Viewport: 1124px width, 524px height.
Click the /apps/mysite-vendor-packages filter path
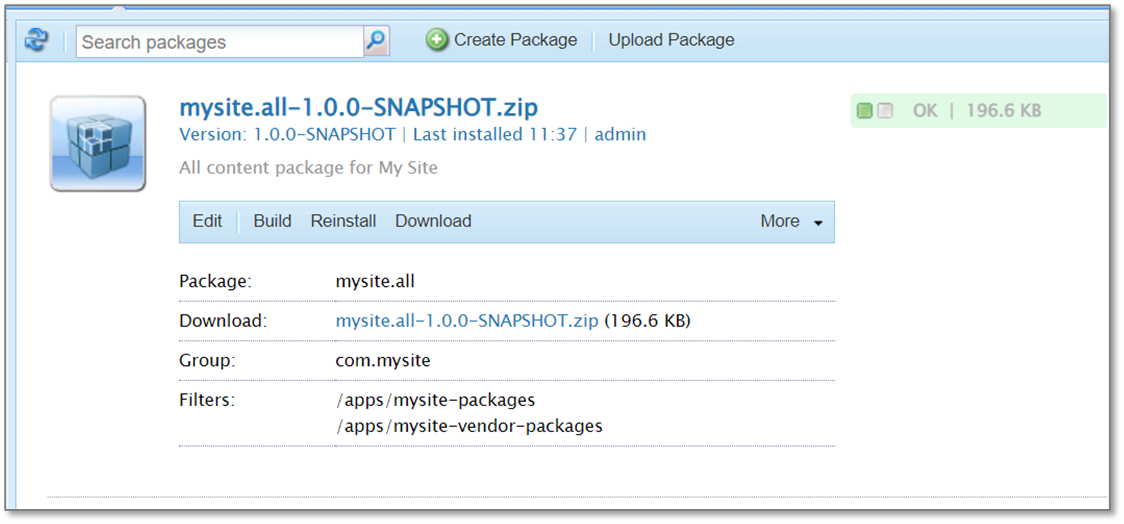tap(469, 426)
